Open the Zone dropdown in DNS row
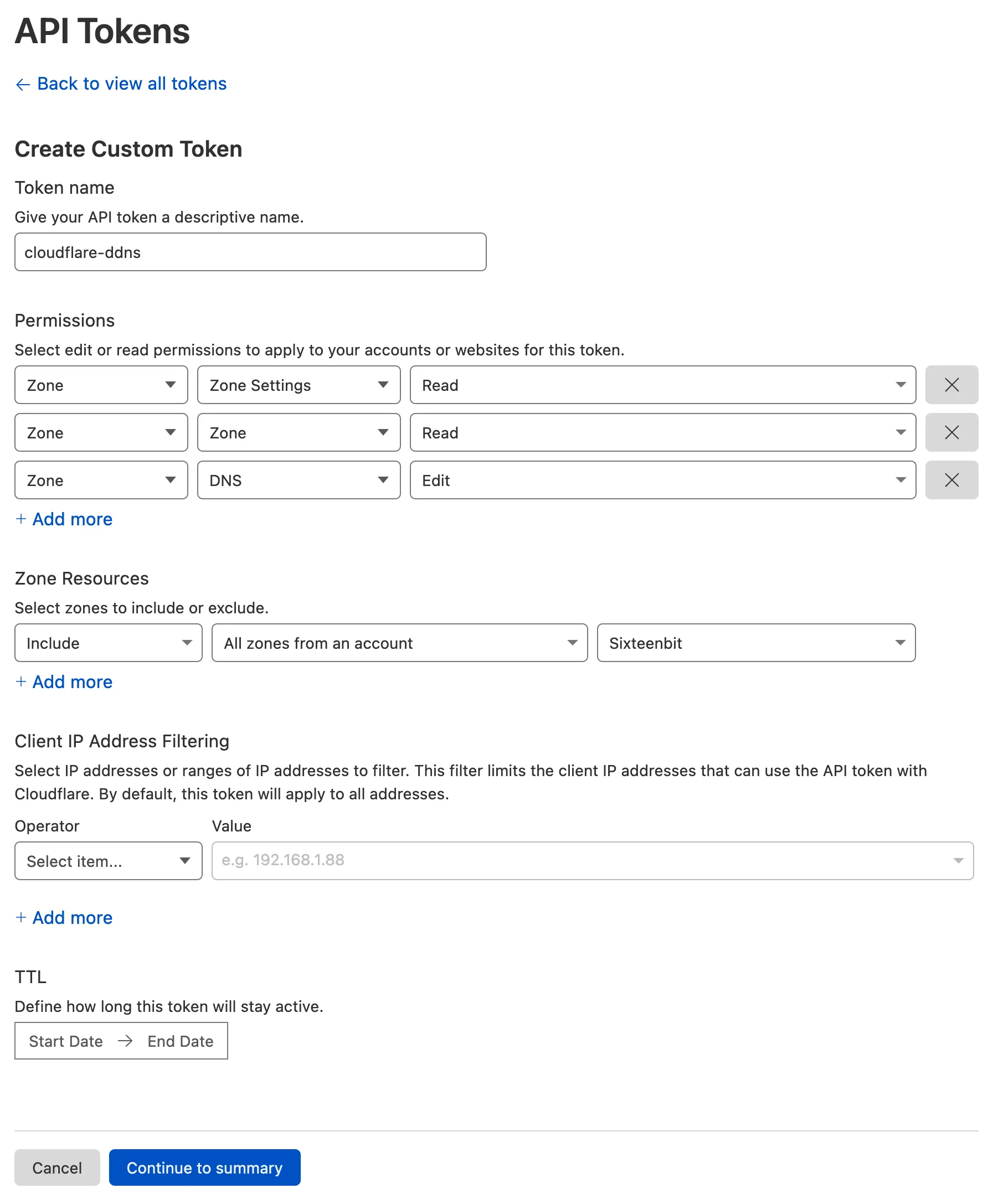 click(x=101, y=480)
